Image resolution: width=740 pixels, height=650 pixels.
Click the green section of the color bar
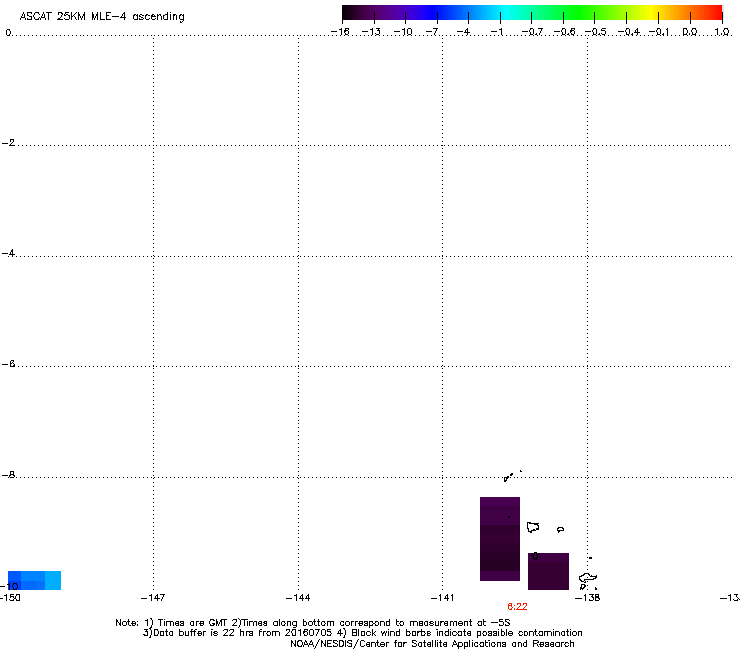coord(580,13)
